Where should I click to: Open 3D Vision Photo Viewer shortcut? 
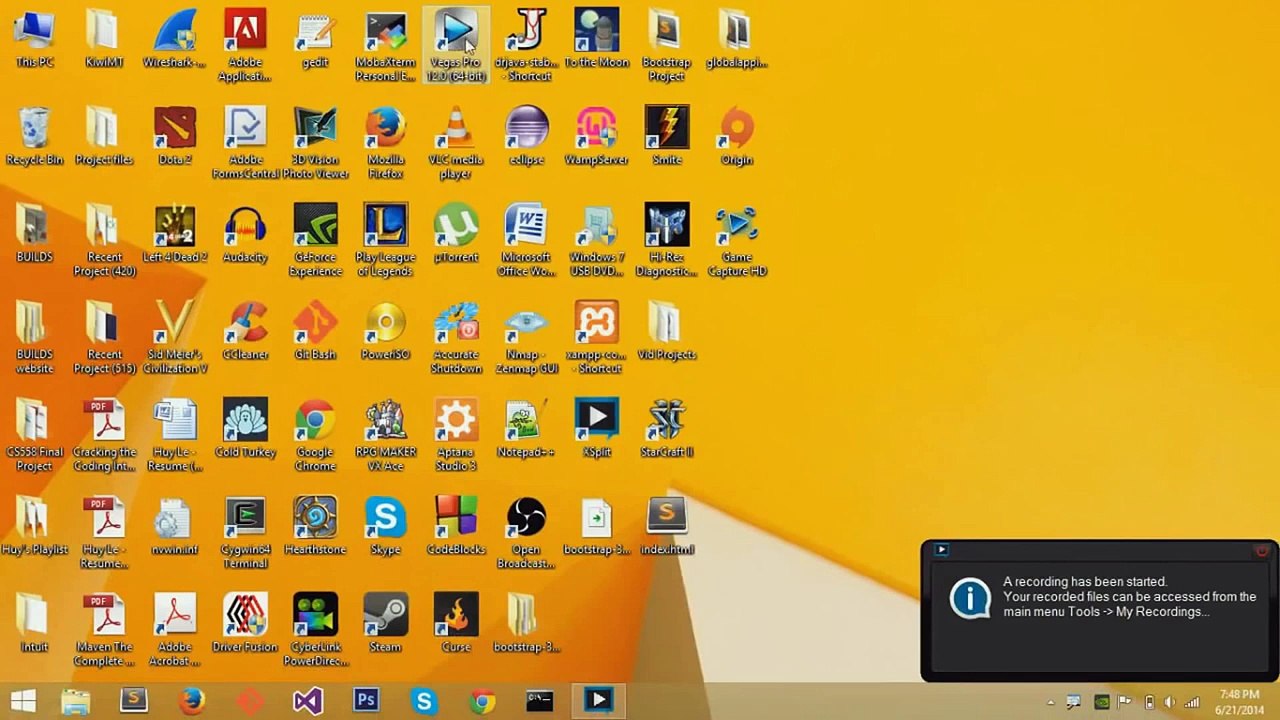tap(315, 143)
